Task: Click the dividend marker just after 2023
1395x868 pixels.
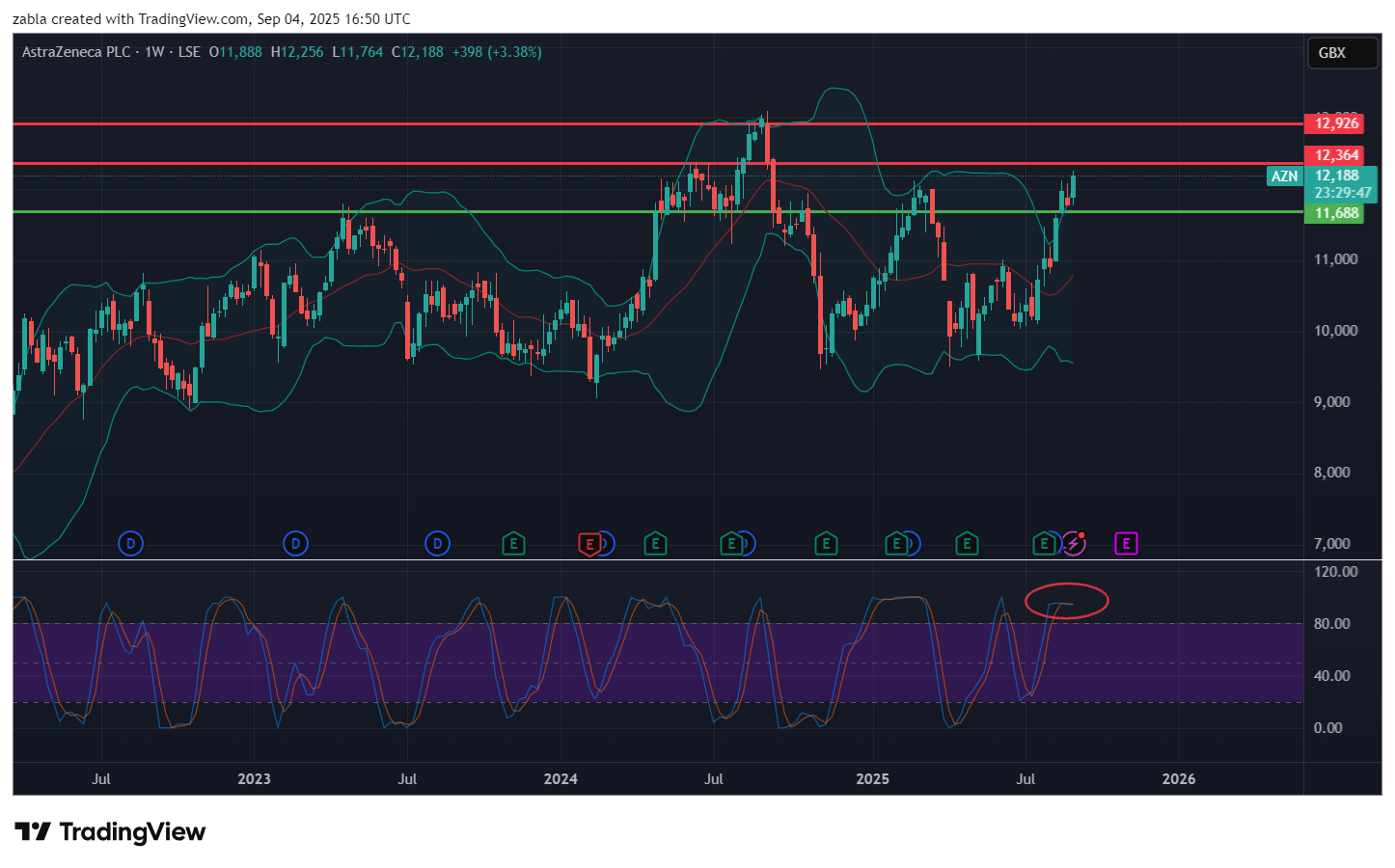Action: tap(295, 544)
